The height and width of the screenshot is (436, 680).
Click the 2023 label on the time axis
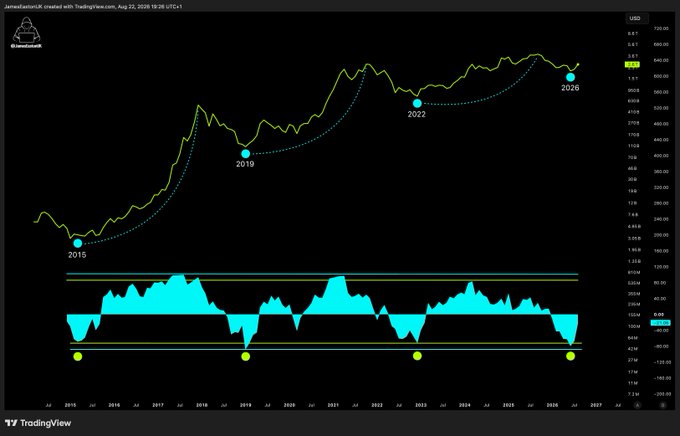[421, 405]
